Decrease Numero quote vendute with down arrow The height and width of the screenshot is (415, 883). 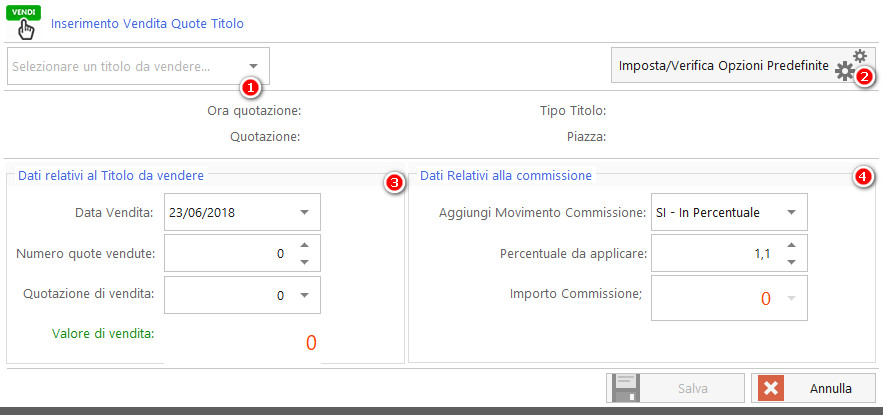pyautogui.click(x=304, y=262)
